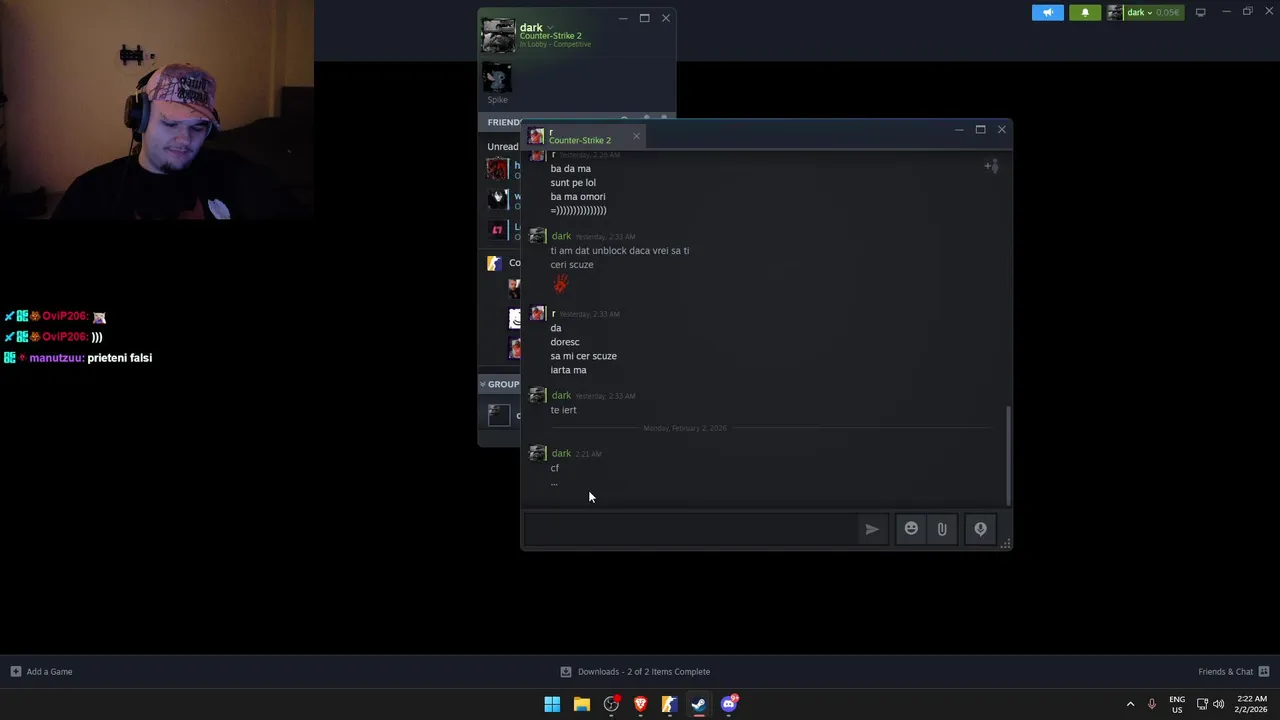Image resolution: width=1280 pixels, height=720 pixels.
Task: Open Steam announcements megaphone button
Action: [1047, 12]
